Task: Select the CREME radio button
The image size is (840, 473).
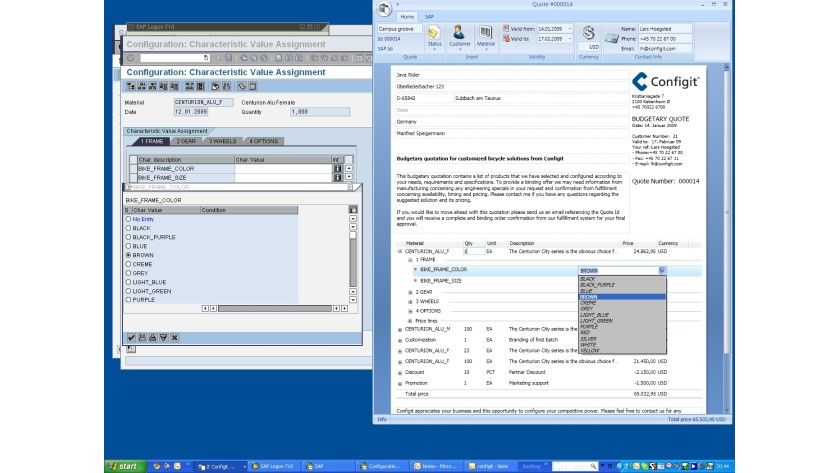Action: 128,264
